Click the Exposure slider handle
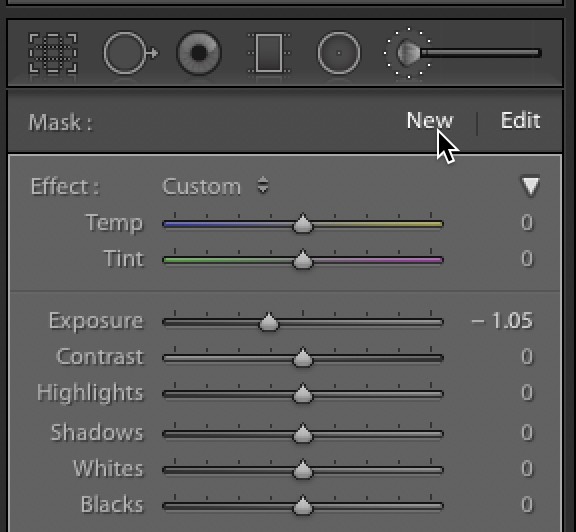 (269, 321)
